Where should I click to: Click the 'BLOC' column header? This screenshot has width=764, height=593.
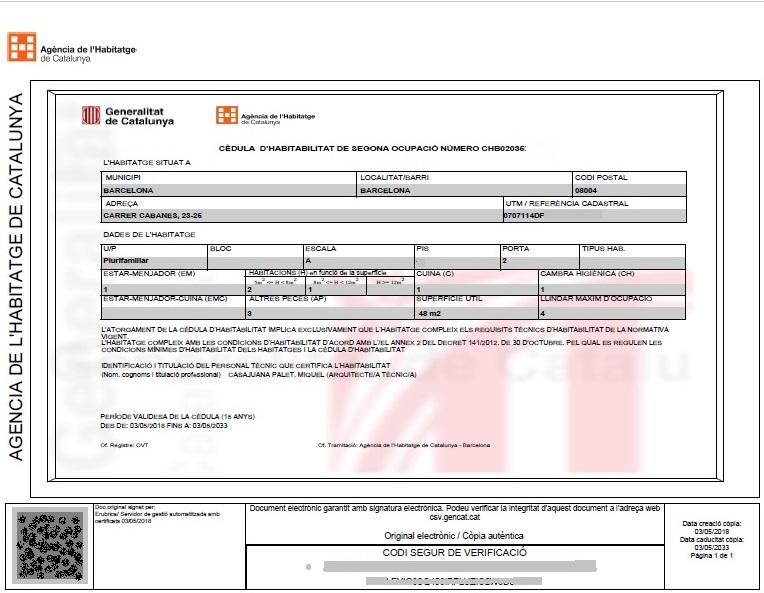pos(220,249)
